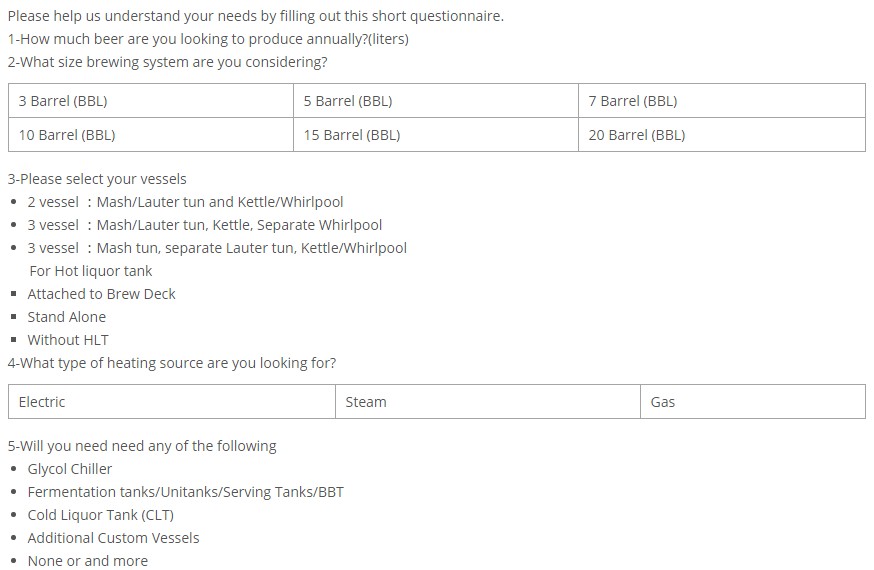874x570 pixels.
Task: Click the None or and more item
Action: point(87,561)
